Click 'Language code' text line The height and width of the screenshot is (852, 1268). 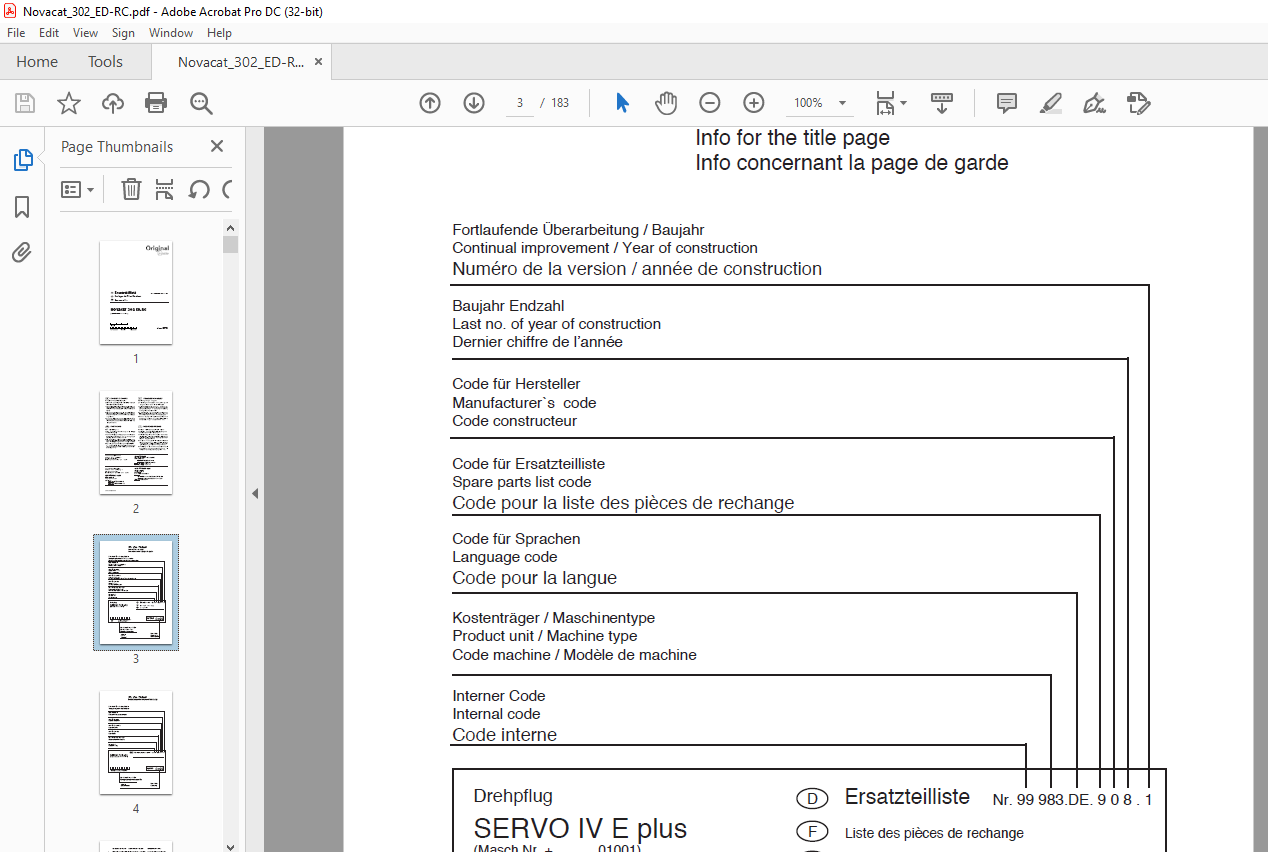click(x=505, y=557)
